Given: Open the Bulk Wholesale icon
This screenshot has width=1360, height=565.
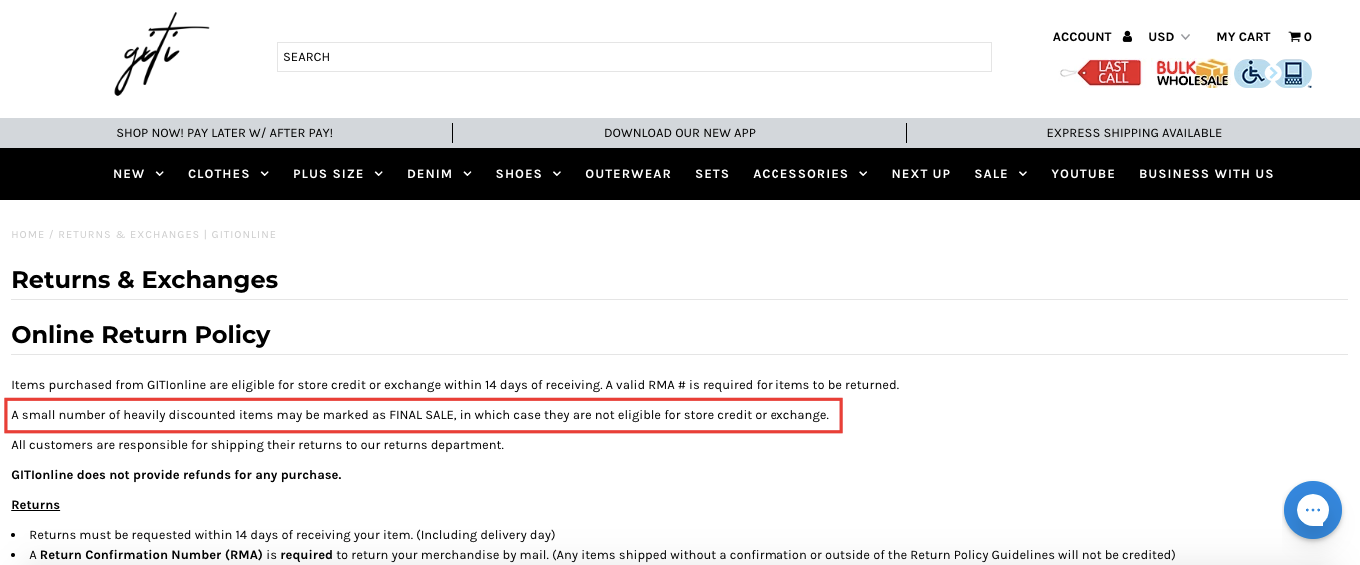Looking at the screenshot, I should 1192,73.
